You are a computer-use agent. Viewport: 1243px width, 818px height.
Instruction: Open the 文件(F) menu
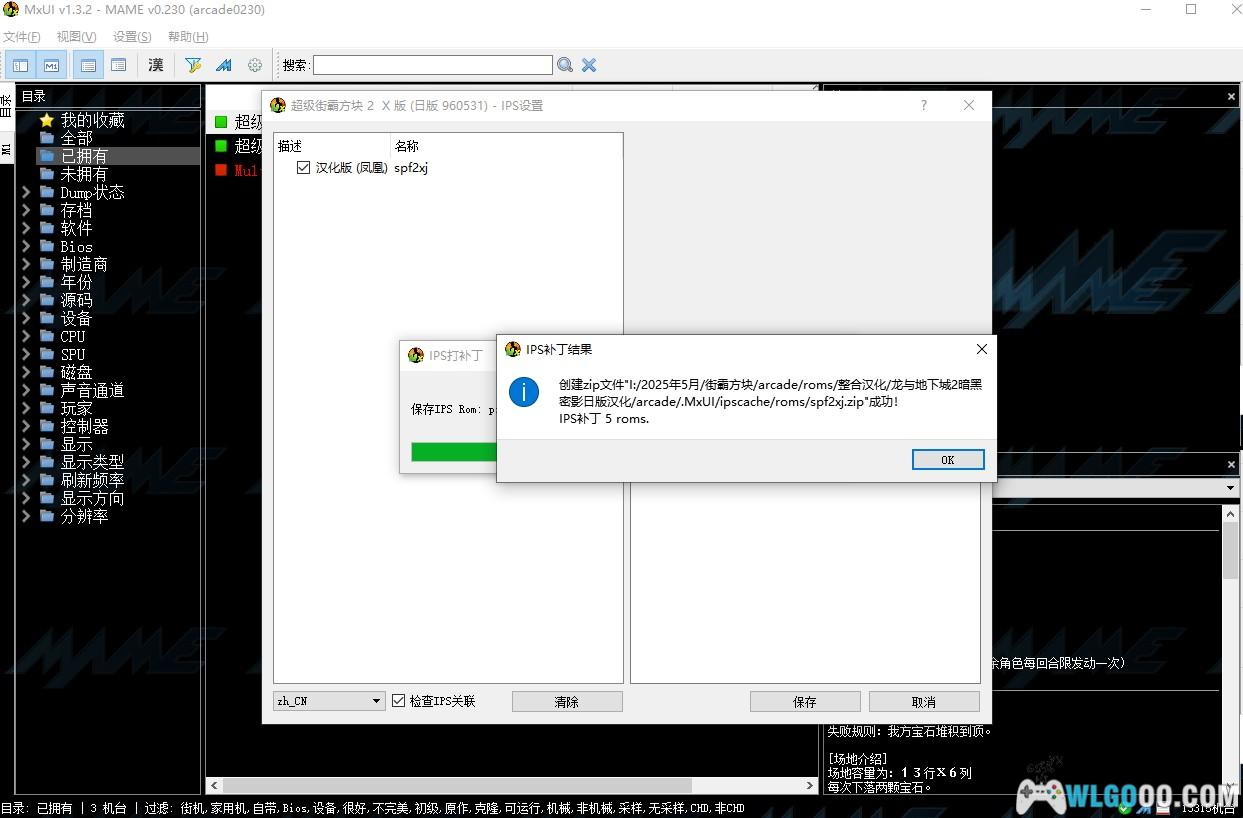click(x=21, y=37)
